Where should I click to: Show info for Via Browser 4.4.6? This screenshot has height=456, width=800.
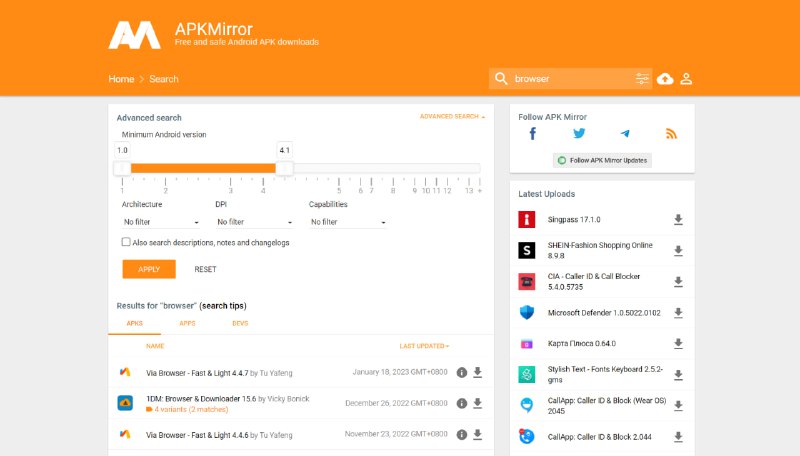click(x=462, y=435)
